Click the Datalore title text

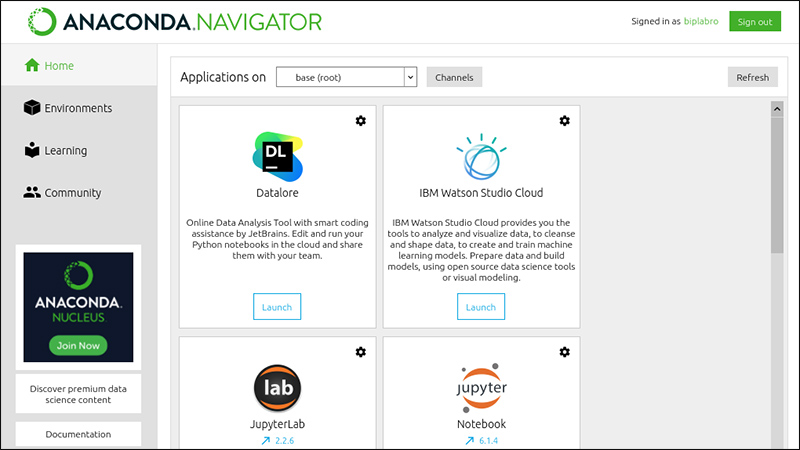click(x=277, y=193)
